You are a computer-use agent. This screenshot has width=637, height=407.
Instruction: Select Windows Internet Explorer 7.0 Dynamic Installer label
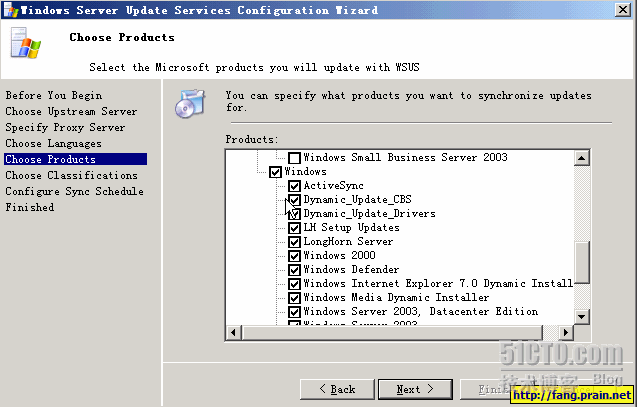click(438, 284)
